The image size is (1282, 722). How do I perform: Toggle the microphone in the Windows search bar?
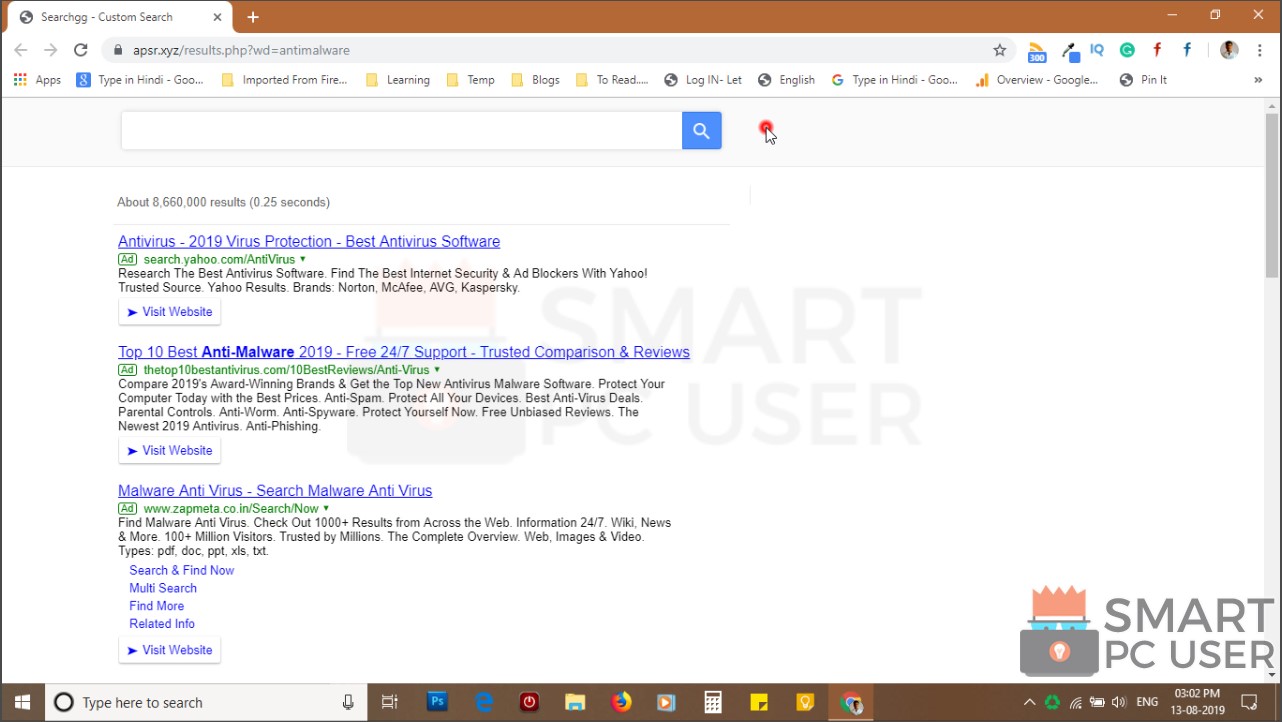click(348, 702)
